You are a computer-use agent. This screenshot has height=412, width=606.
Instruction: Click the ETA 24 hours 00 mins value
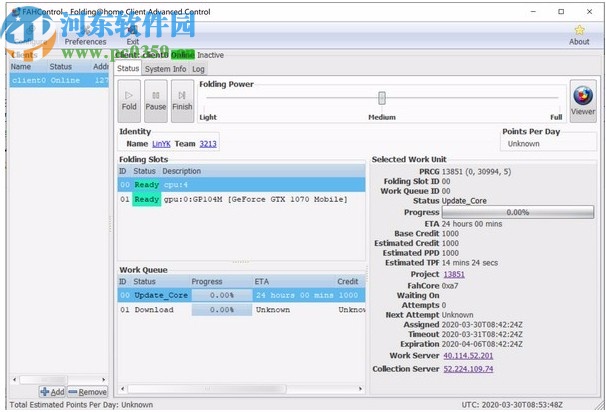[472, 224]
